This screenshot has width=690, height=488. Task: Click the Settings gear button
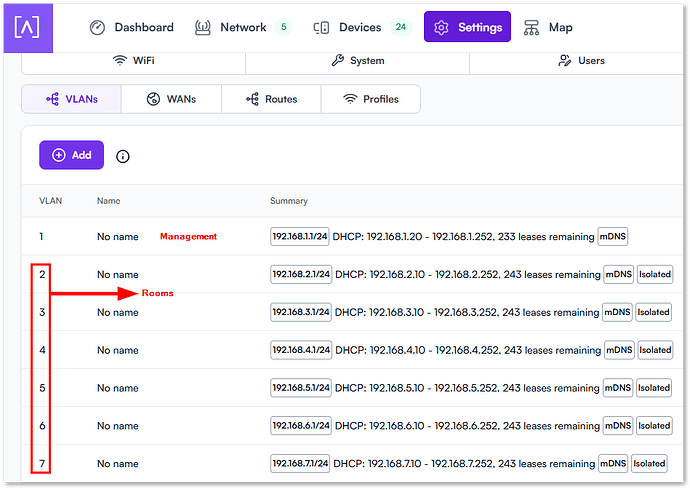coord(467,27)
